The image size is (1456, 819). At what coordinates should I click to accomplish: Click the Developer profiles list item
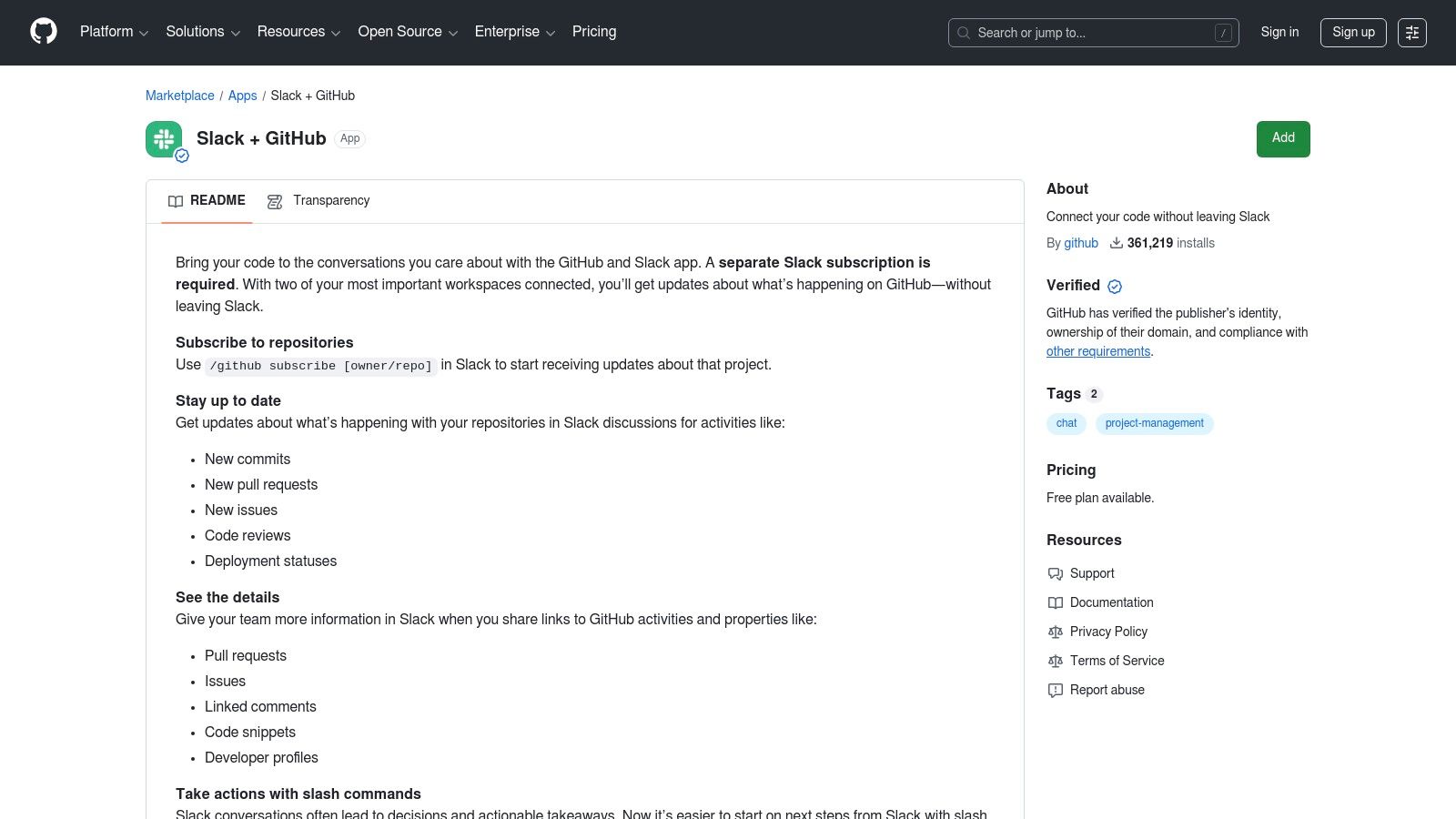[x=261, y=758]
